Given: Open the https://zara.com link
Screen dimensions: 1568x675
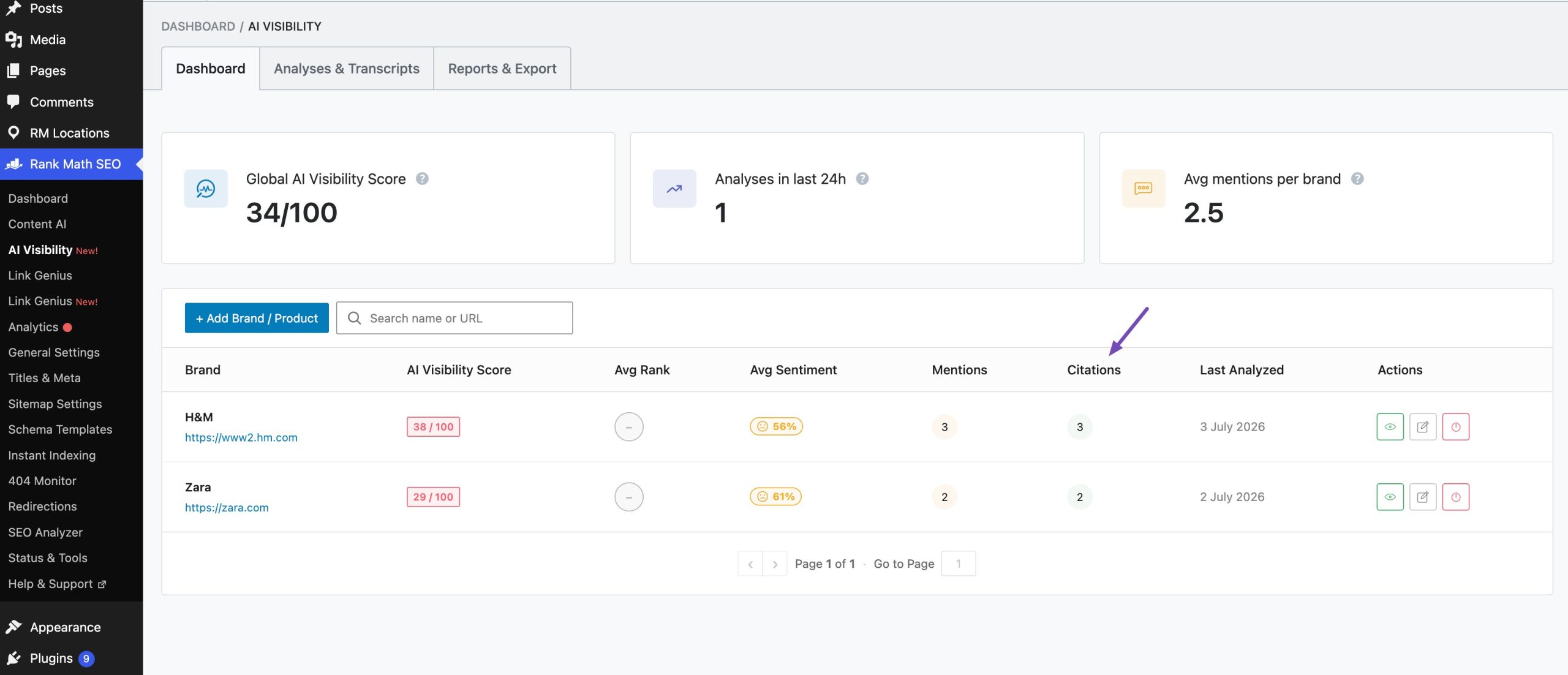Looking at the screenshot, I should coord(227,508).
